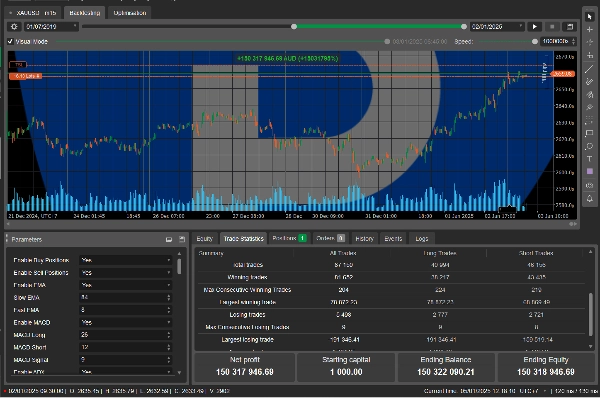Adjust the MACD Long stepper arrows

169,335
